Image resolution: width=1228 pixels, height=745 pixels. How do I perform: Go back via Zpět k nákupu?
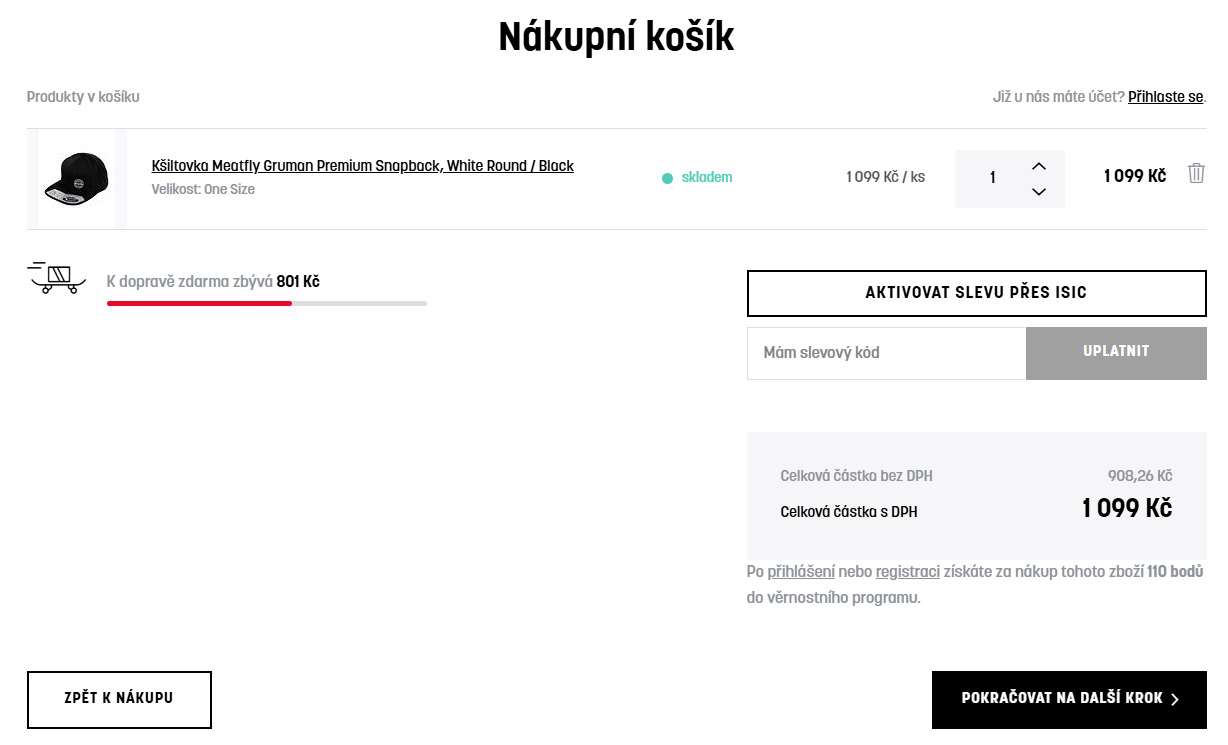[x=119, y=699]
